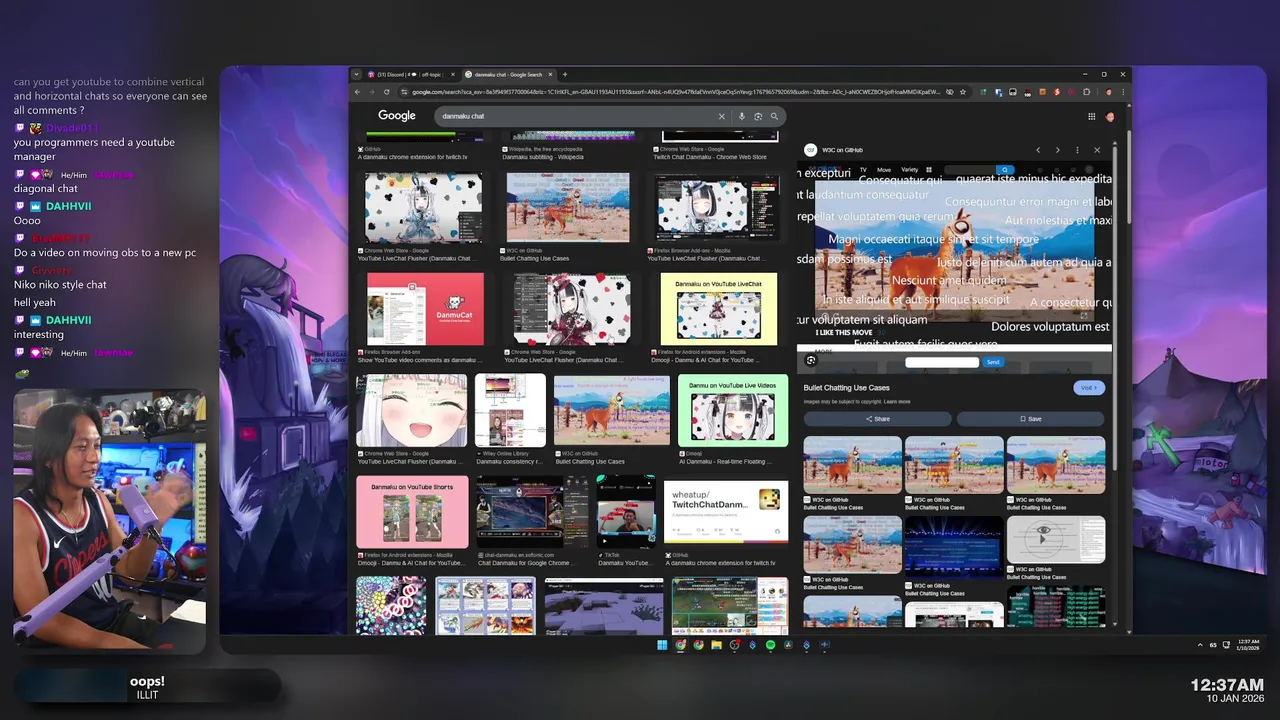Open 'AI Danmaku - Real-time Floating' result

click(x=723, y=462)
